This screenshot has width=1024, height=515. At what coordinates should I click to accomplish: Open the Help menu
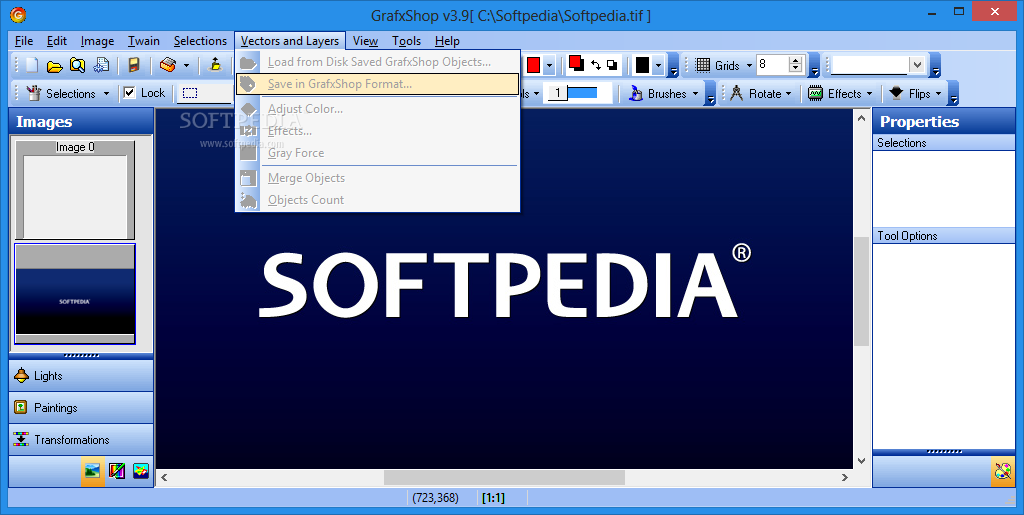[447, 40]
